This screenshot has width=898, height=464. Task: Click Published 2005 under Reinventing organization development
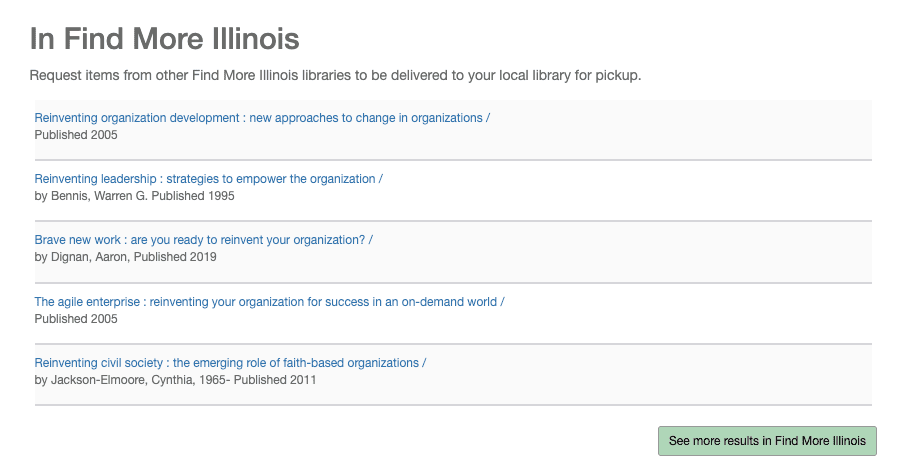pyautogui.click(x=76, y=135)
